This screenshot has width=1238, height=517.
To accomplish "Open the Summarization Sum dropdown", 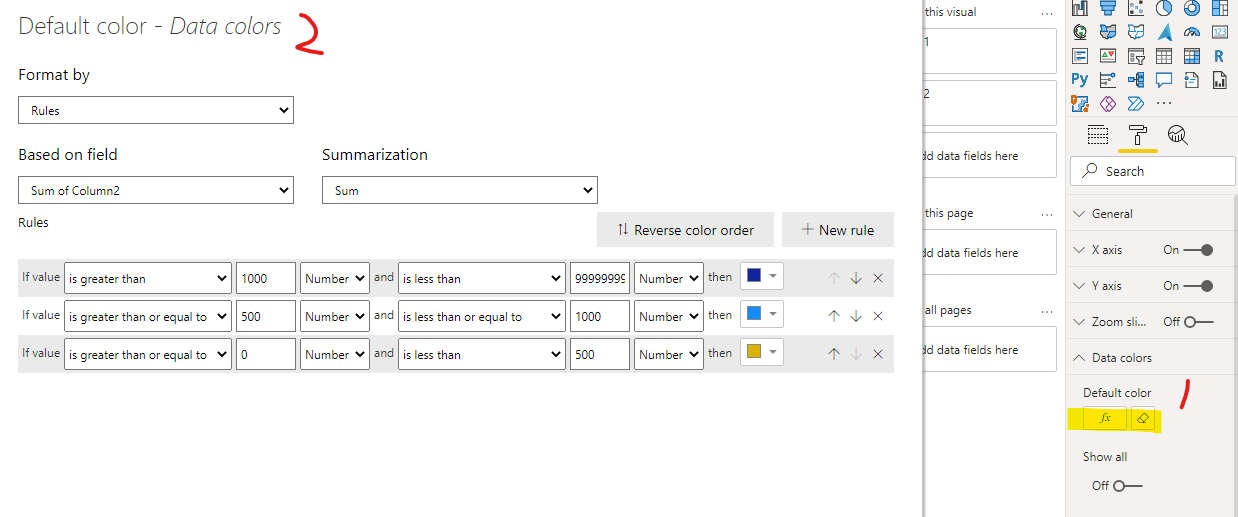I will [x=459, y=190].
